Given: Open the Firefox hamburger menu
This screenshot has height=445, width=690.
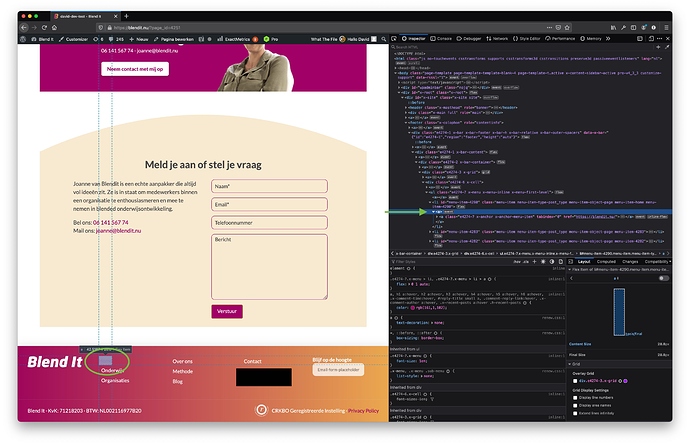Looking at the screenshot, I should click(666, 27).
